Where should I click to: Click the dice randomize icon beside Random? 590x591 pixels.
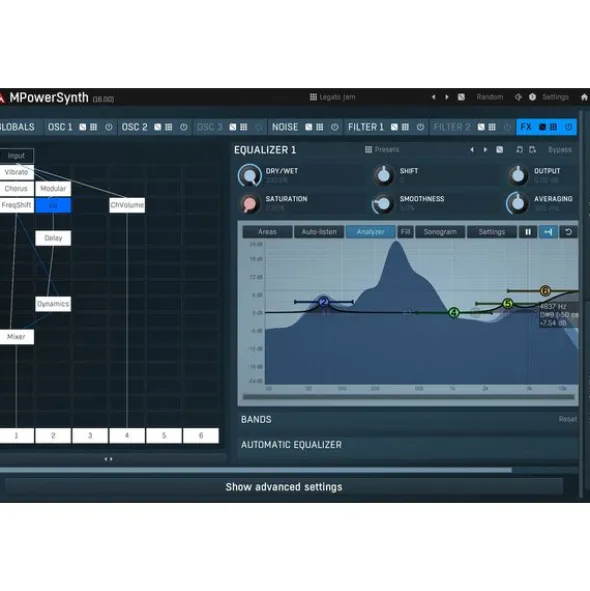tap(461, 97)
